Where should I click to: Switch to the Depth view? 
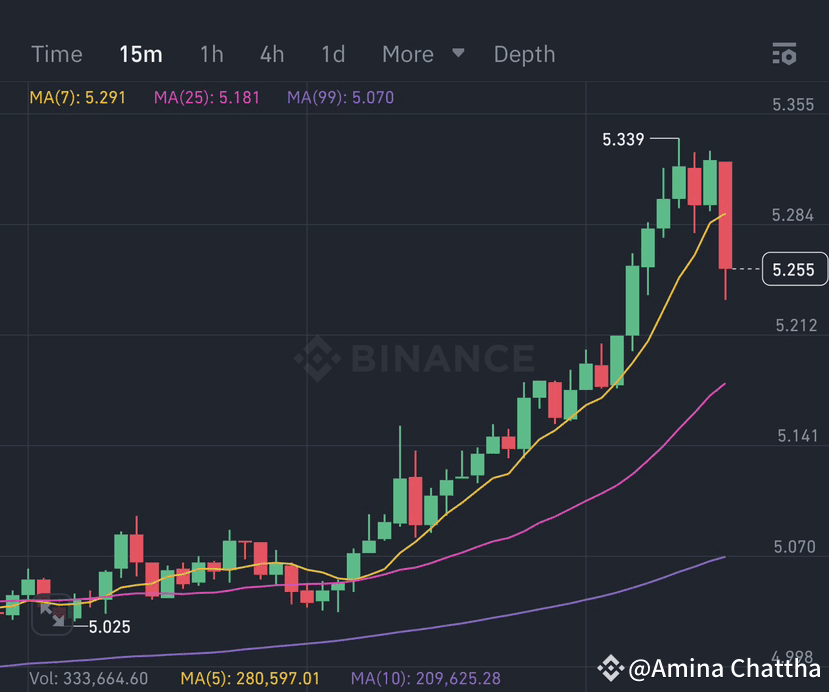point(524,55)
